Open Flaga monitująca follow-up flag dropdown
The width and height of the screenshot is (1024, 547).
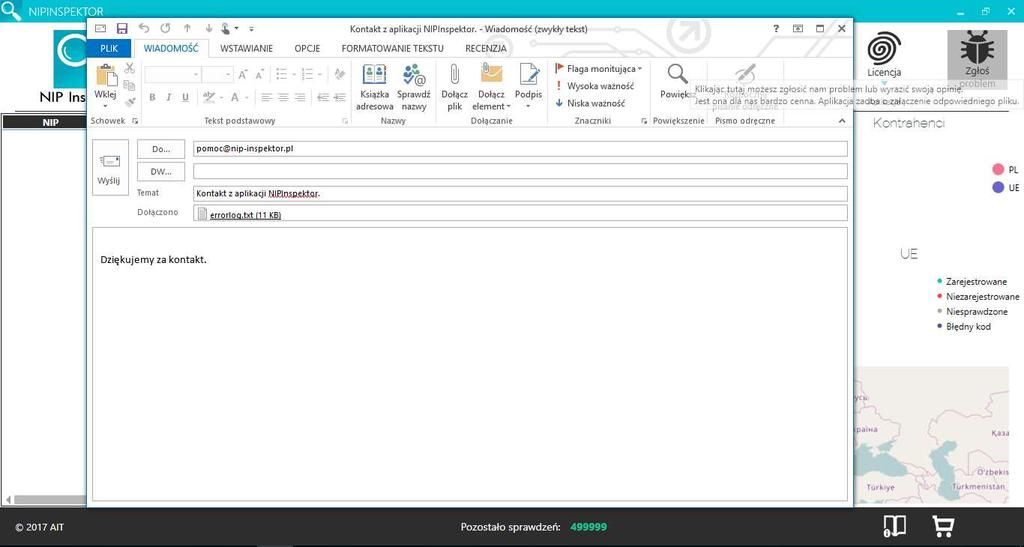coord(598,69)
